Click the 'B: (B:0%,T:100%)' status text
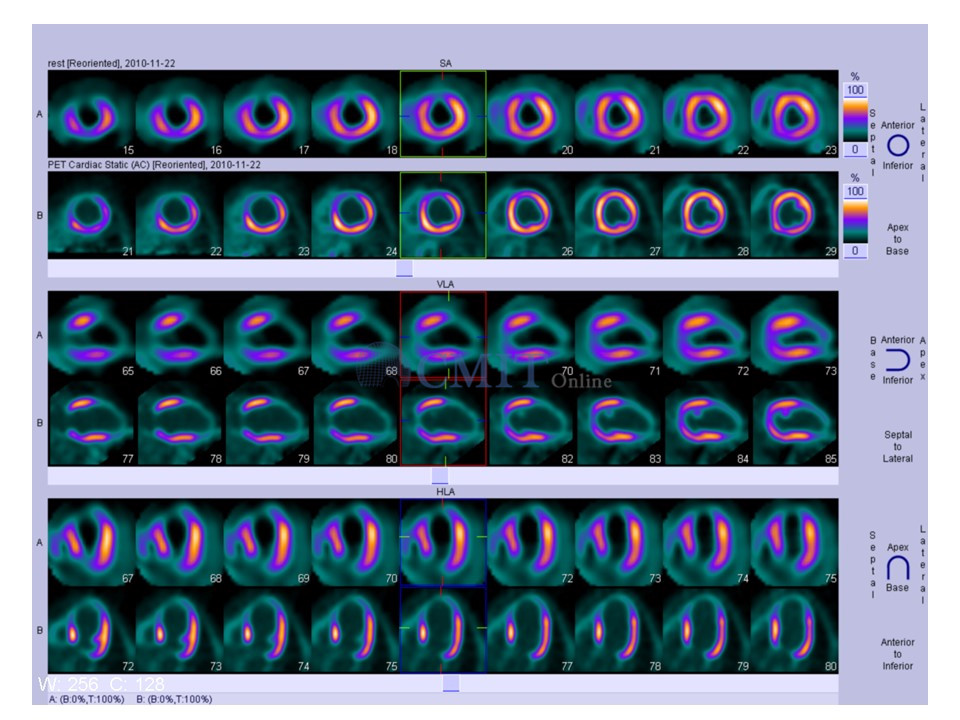Viewport: 960px width, 720px height. coord(174,699)
